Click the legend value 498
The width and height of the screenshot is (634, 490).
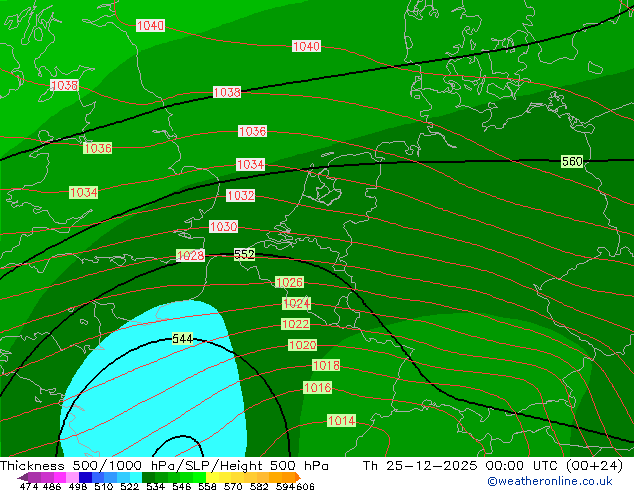(78, 486)
